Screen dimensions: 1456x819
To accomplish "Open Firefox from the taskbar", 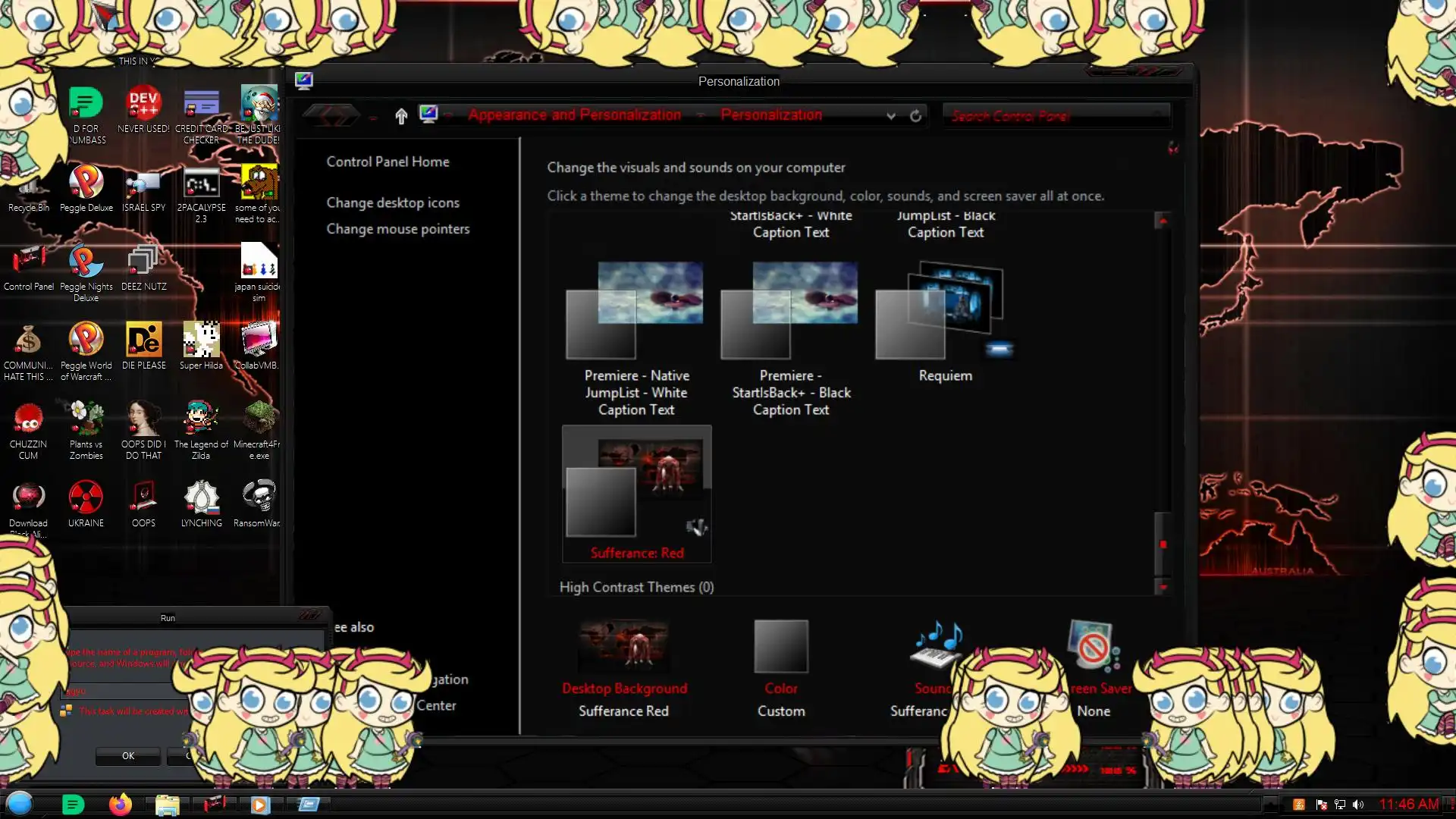I will 120,804.
